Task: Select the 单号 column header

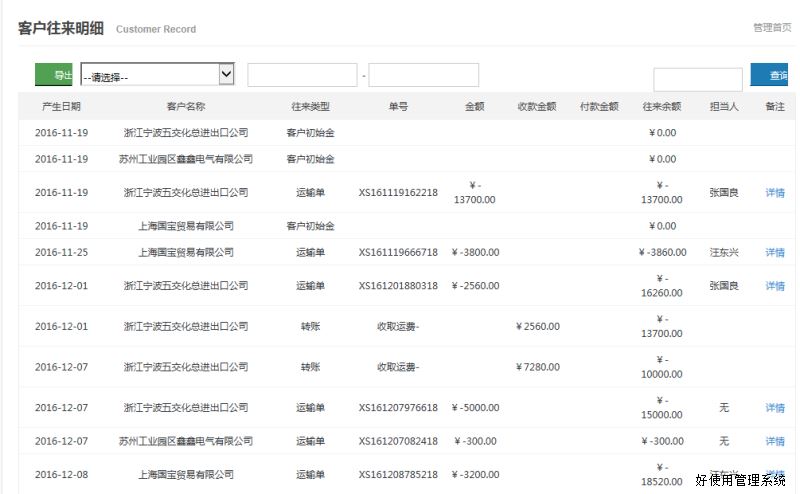Action: [398, 106]
